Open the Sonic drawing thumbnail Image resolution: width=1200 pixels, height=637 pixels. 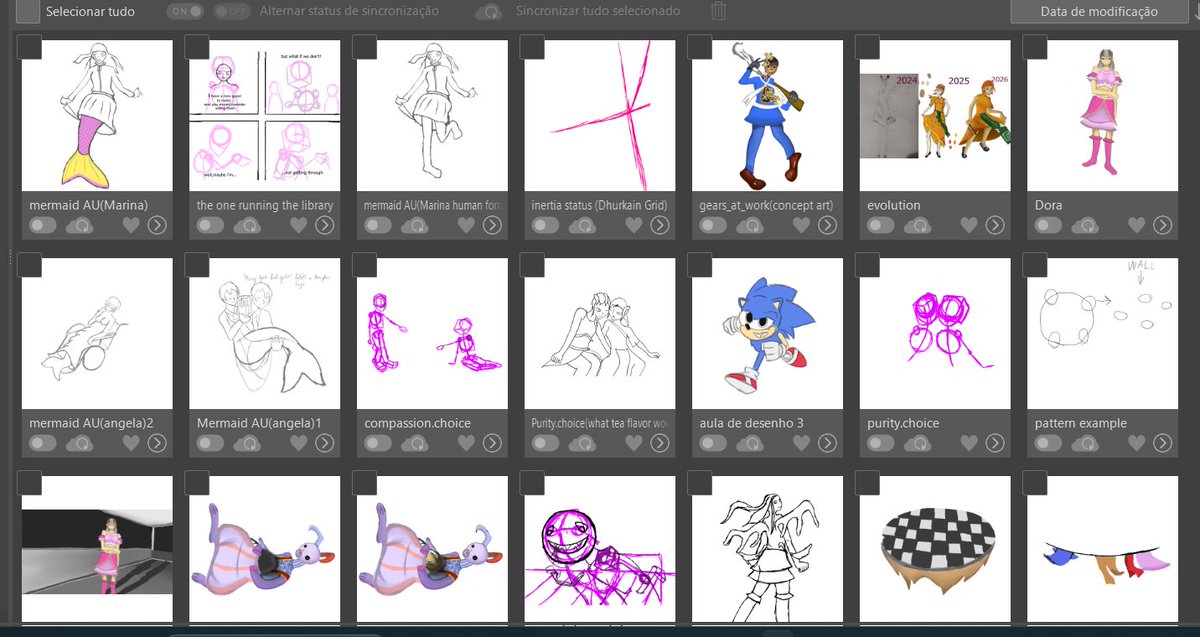pos(767,333)
